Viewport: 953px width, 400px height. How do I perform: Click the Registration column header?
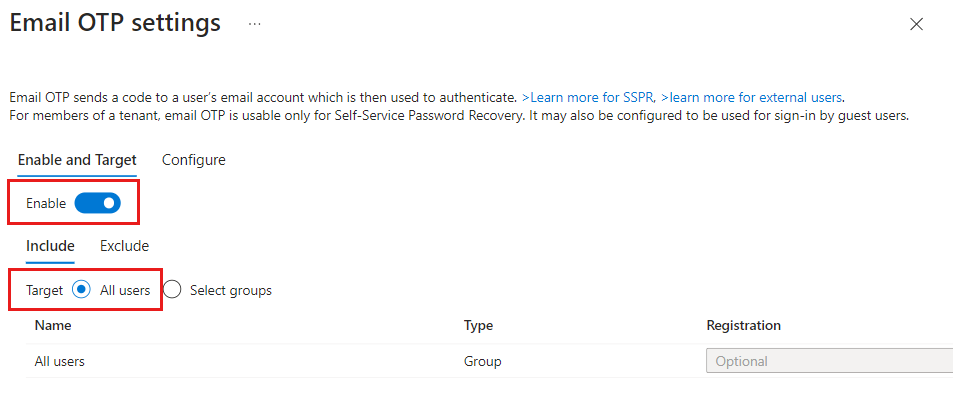[743, 325]
